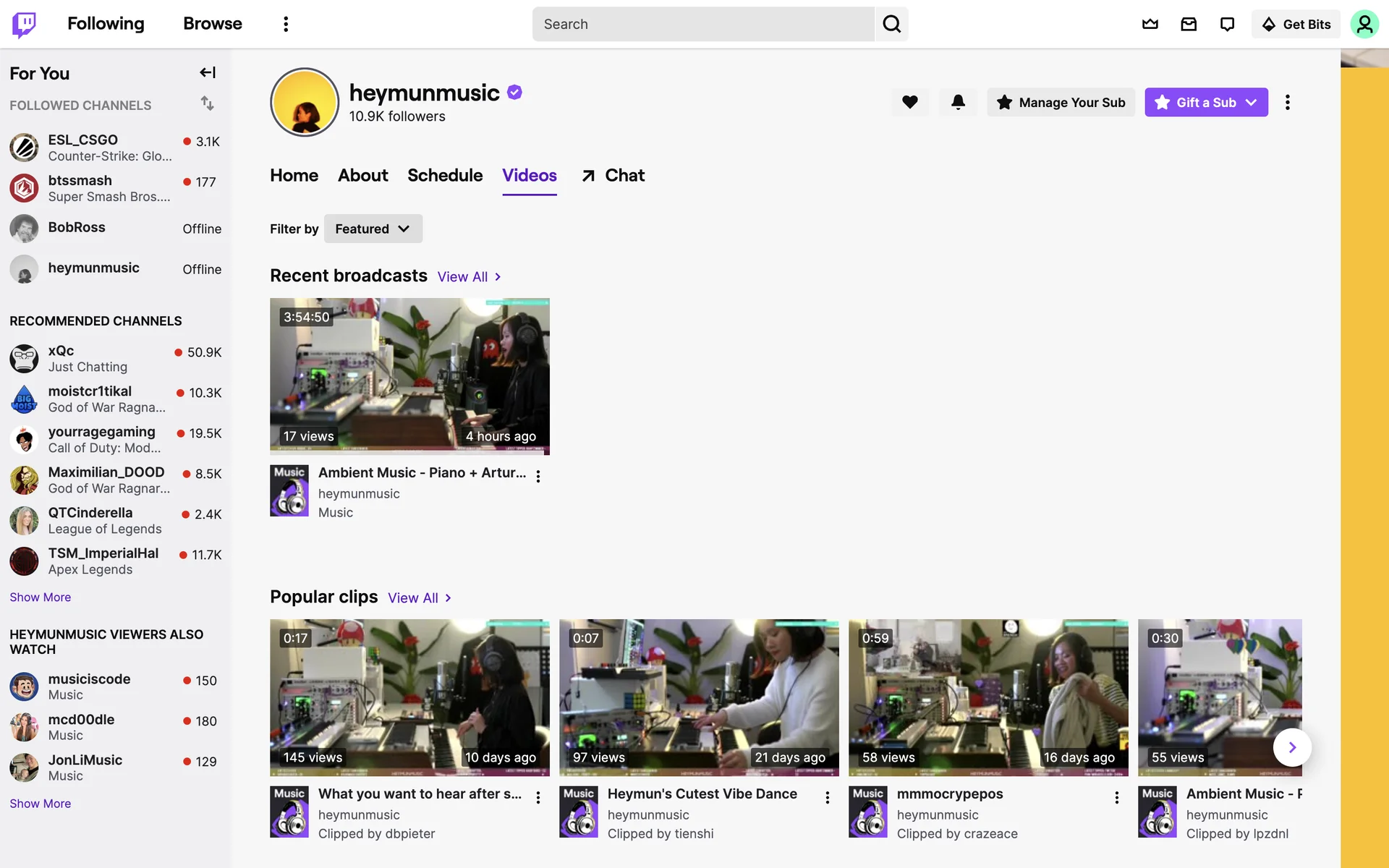Sort followed channels with arrows icon
Image resolution: width=1389 pixels, height=868 pixels.
tap(208, 103)
